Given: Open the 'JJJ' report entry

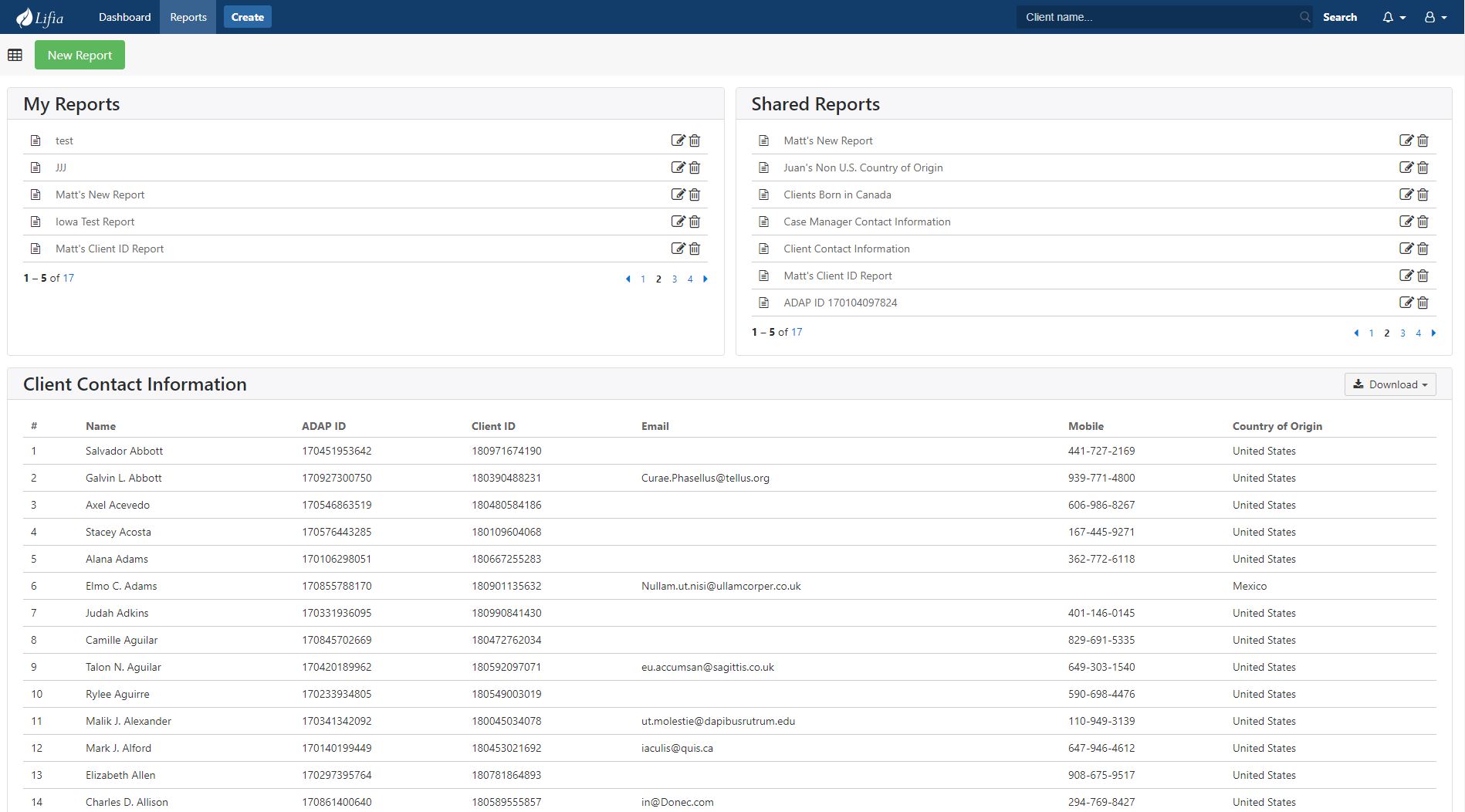Looking at the screenshot, I should [x=61, y=167].
